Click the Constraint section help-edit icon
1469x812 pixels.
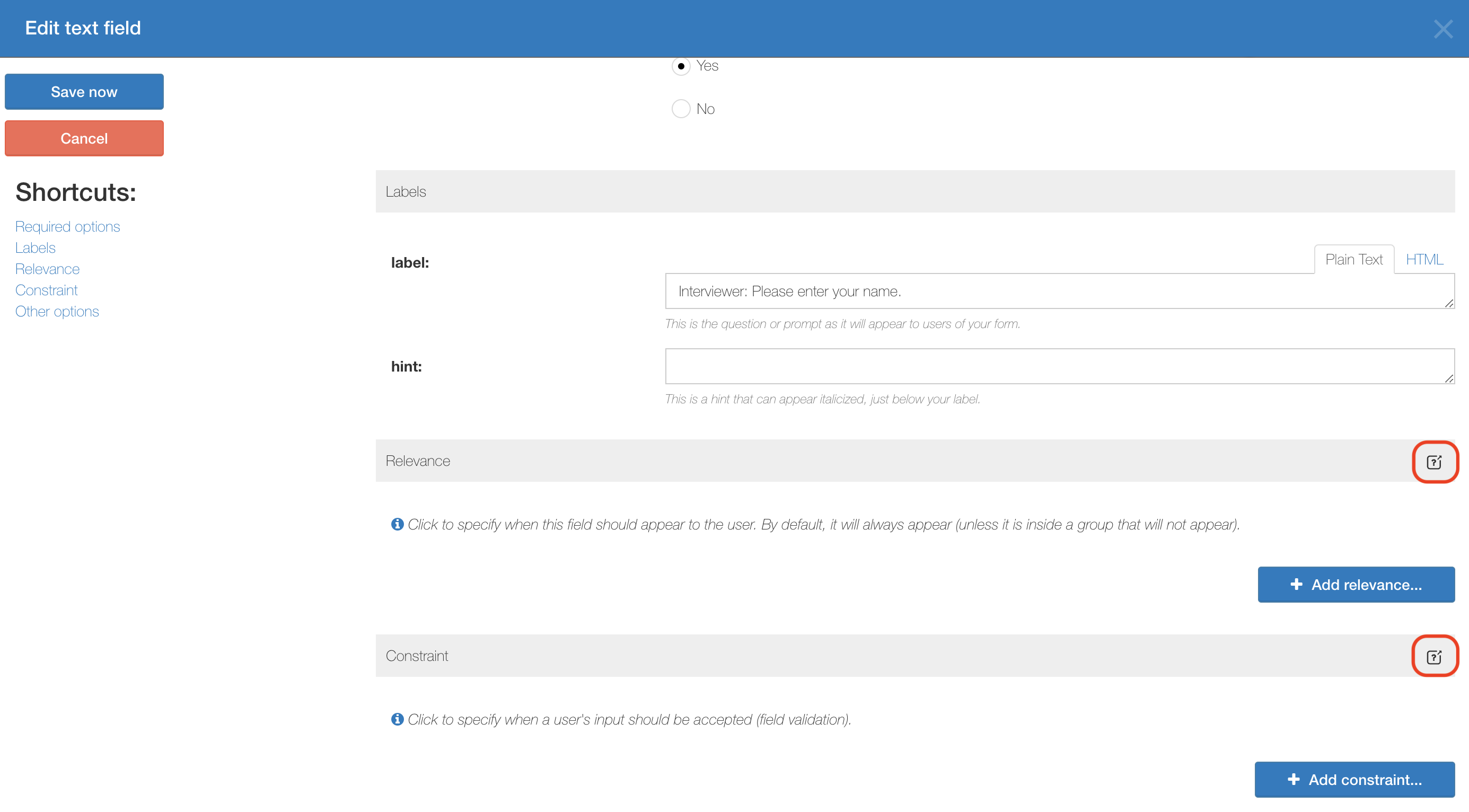pyautogui.click(x=1434, y=657)
